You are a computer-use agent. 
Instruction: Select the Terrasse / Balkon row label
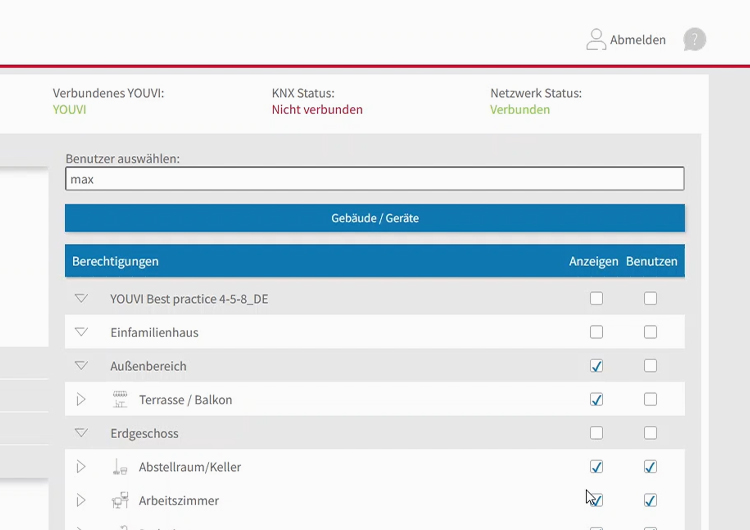186,400
